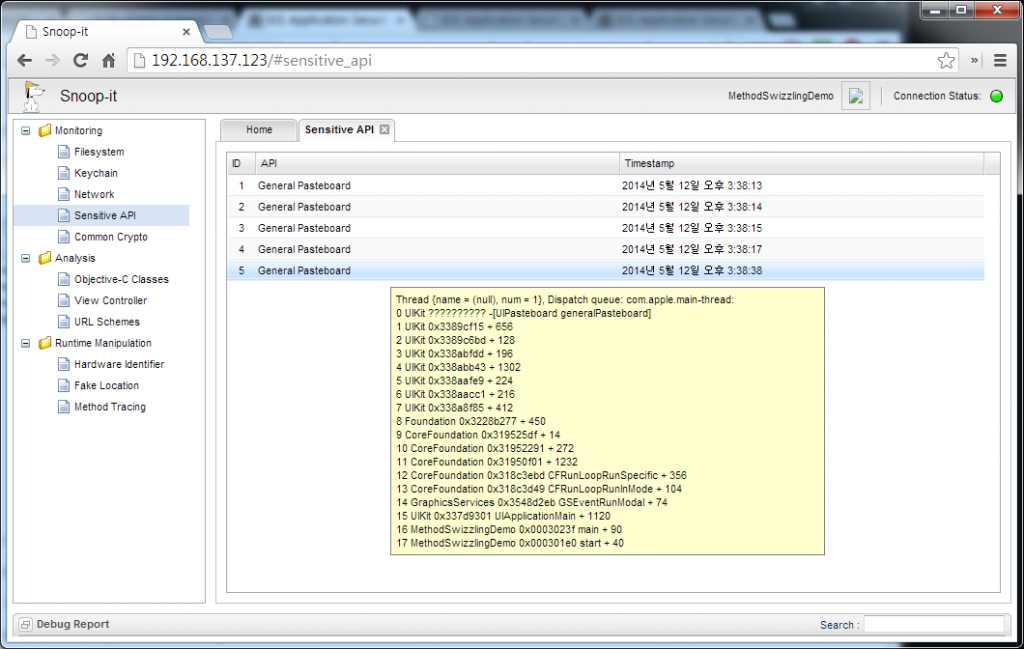Image resolution: width=1024 pixels, height=649 pixels.
Task: Open the Chrome hamburger menu
Action: pyautogui.click(x=999, y=60)
